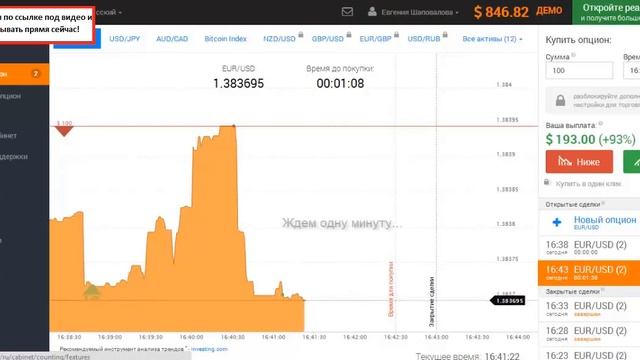Click the red down-triangle marker on chart

pos(64,131)
